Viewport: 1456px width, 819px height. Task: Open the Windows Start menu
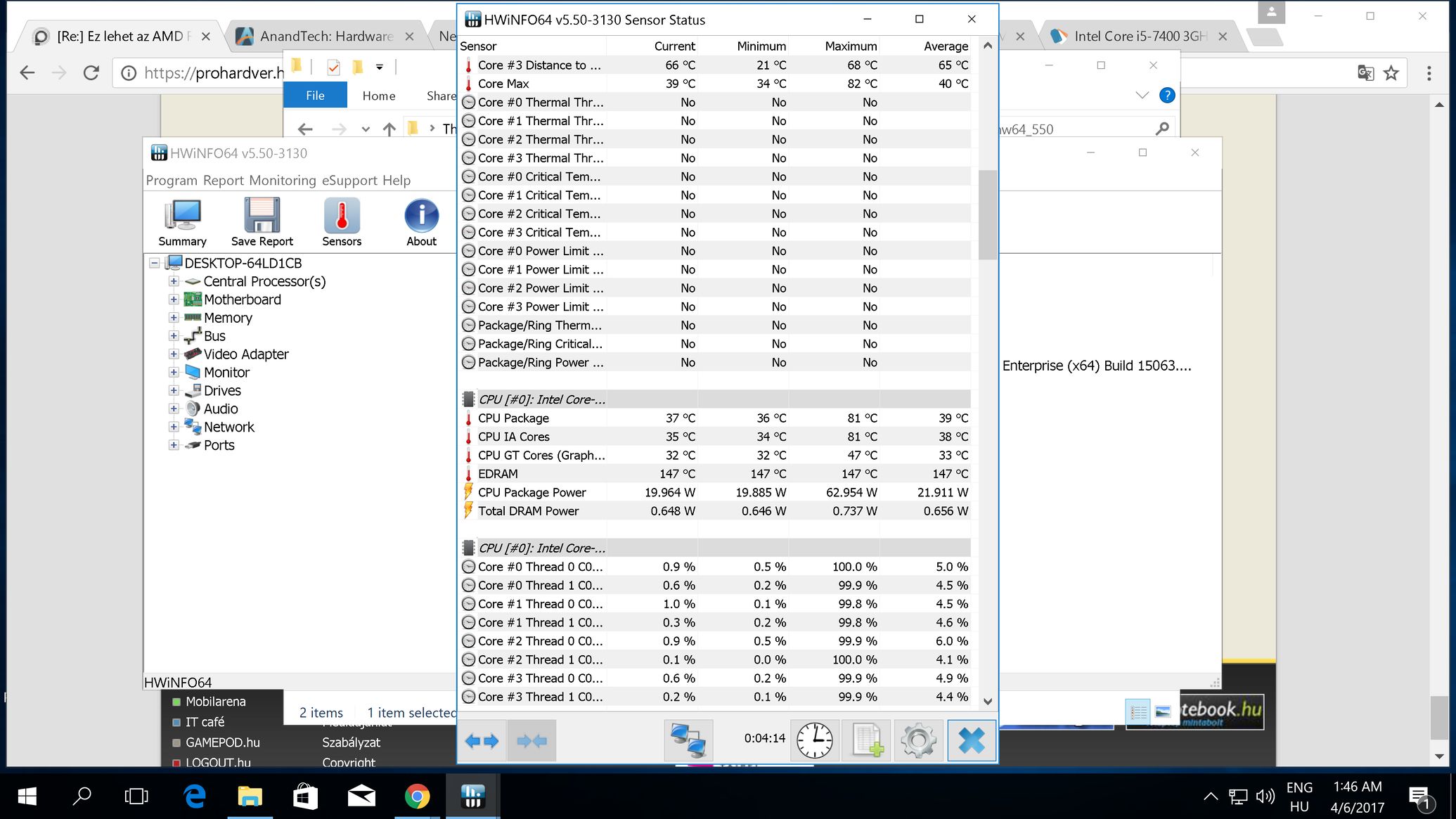tap(27, 797)
